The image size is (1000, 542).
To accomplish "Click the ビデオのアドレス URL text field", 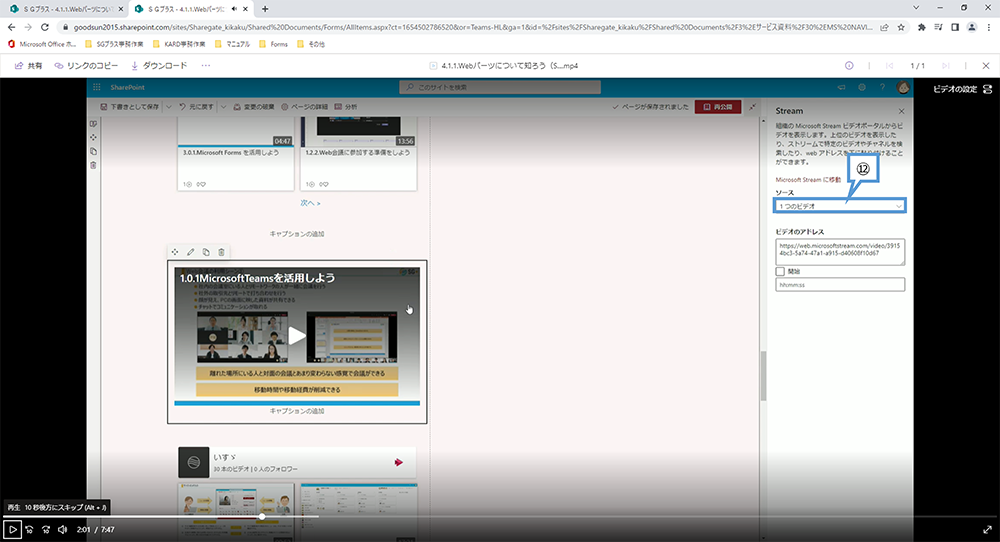I will (840, 253).
